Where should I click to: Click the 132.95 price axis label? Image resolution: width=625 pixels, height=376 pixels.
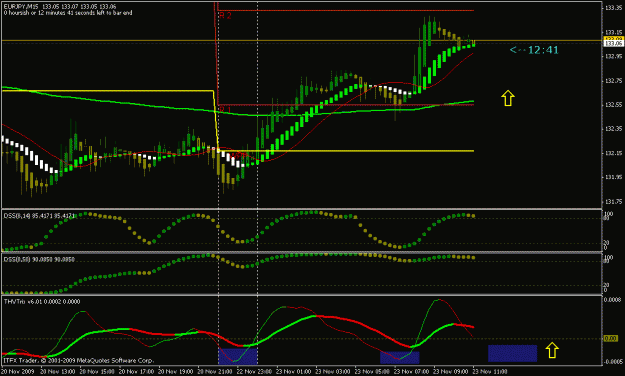(x=613, y=57)
